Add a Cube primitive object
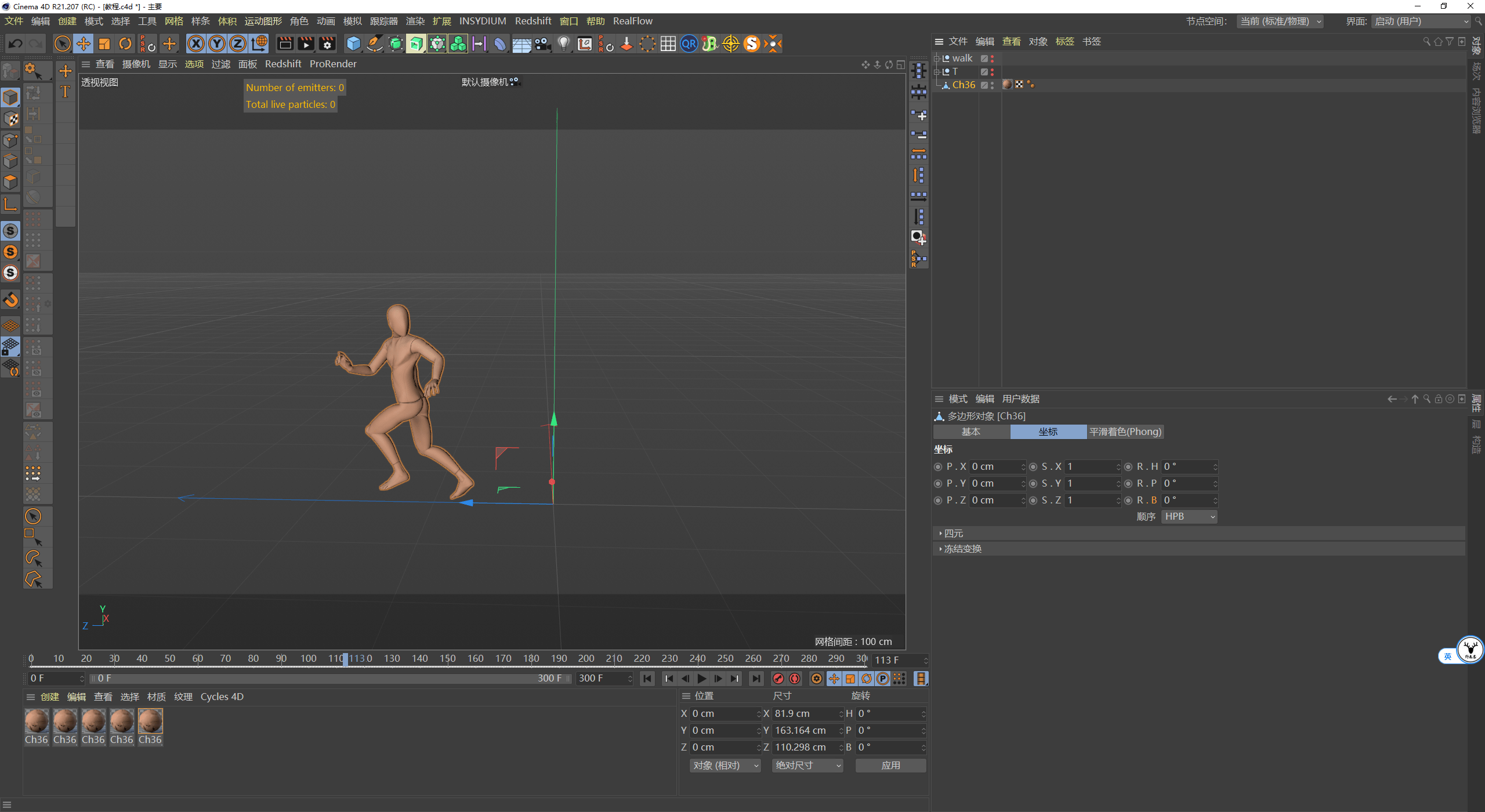Viewport: 1485px width, 812px height. tap(353, 43)
